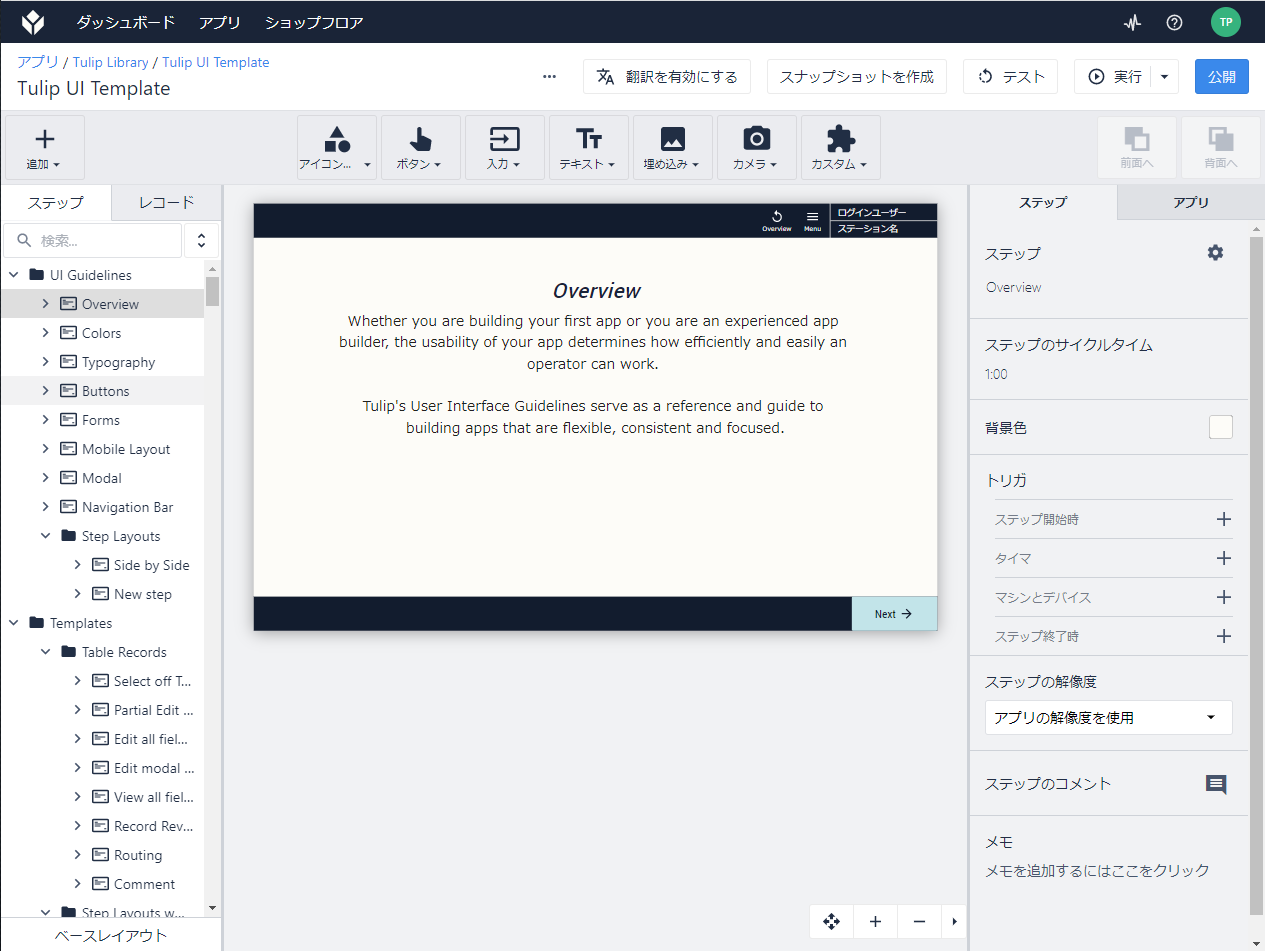Add a ステップ終了時 trigger with plus
Viewport: 1265px width, 951px height.
click(1223, 636)
